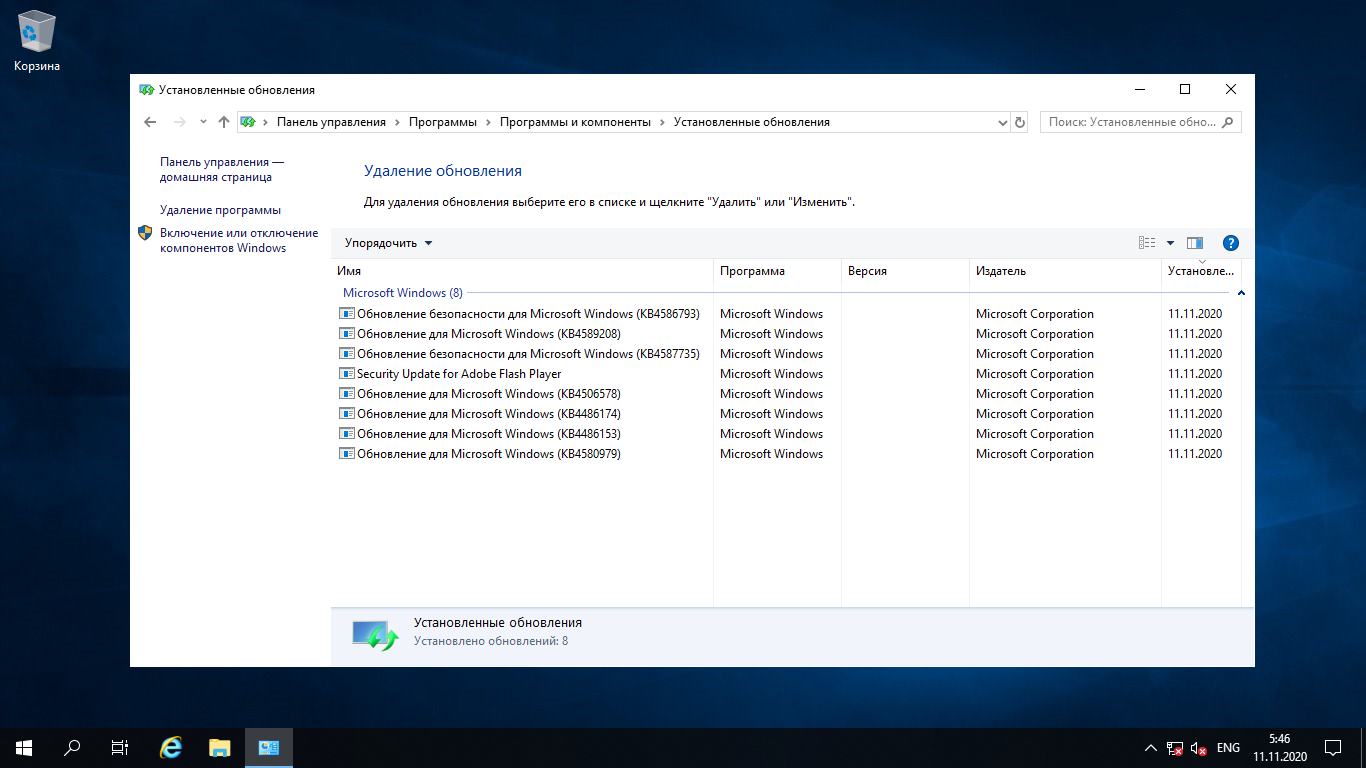Sort by the Версия column header

click(x=905, y=271)
